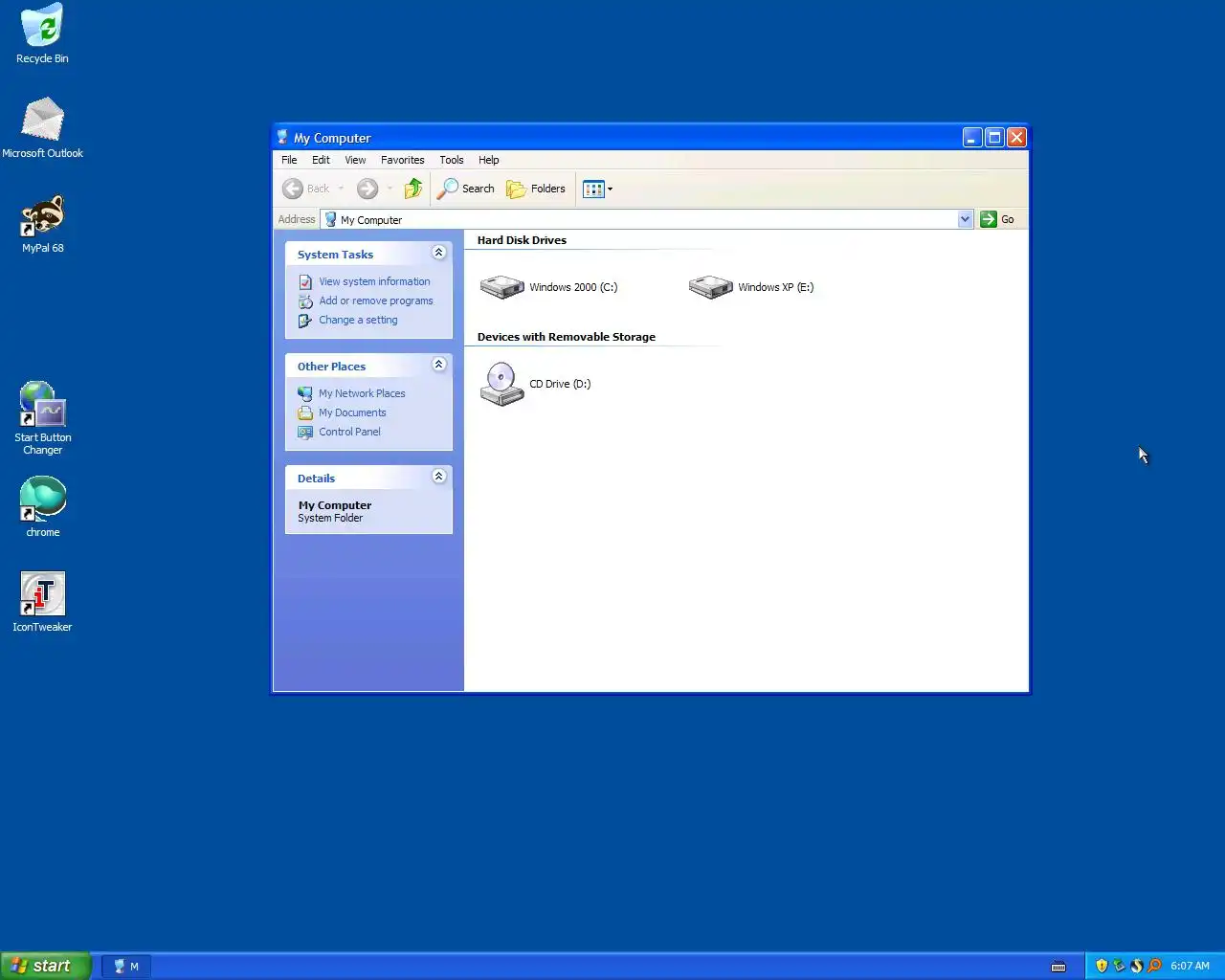Click Safely Remove Hardware tray icon

pyautogui.click(x=1119, y=966)
